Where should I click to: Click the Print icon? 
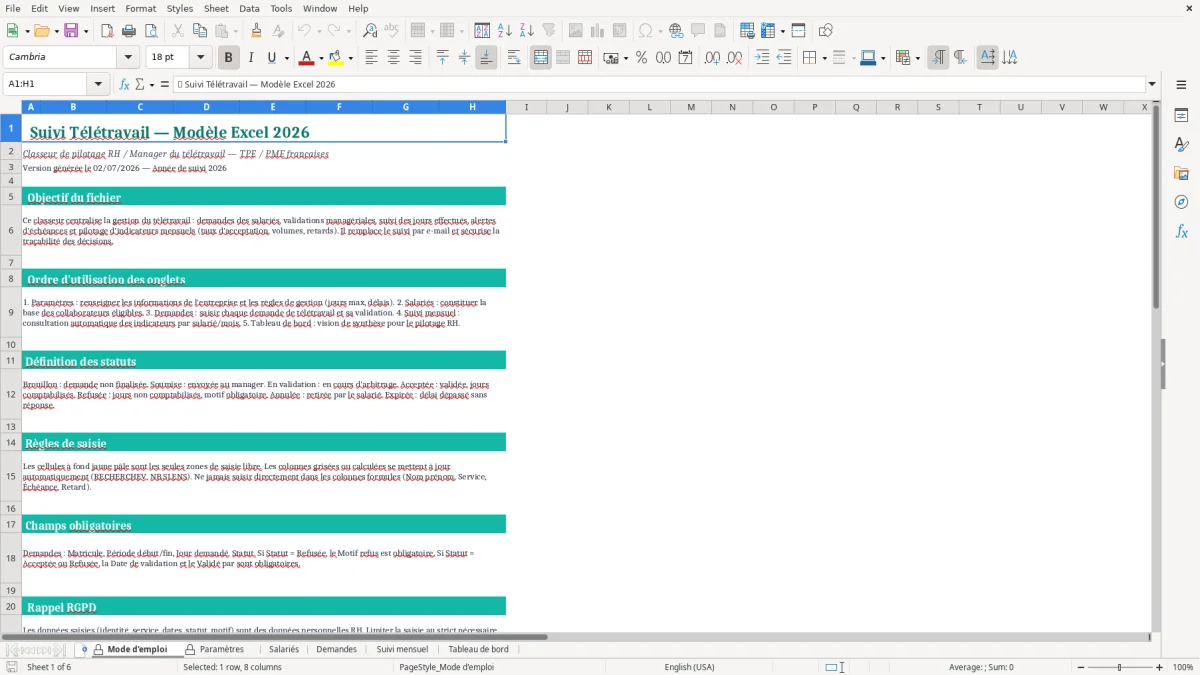click(129, 31)
